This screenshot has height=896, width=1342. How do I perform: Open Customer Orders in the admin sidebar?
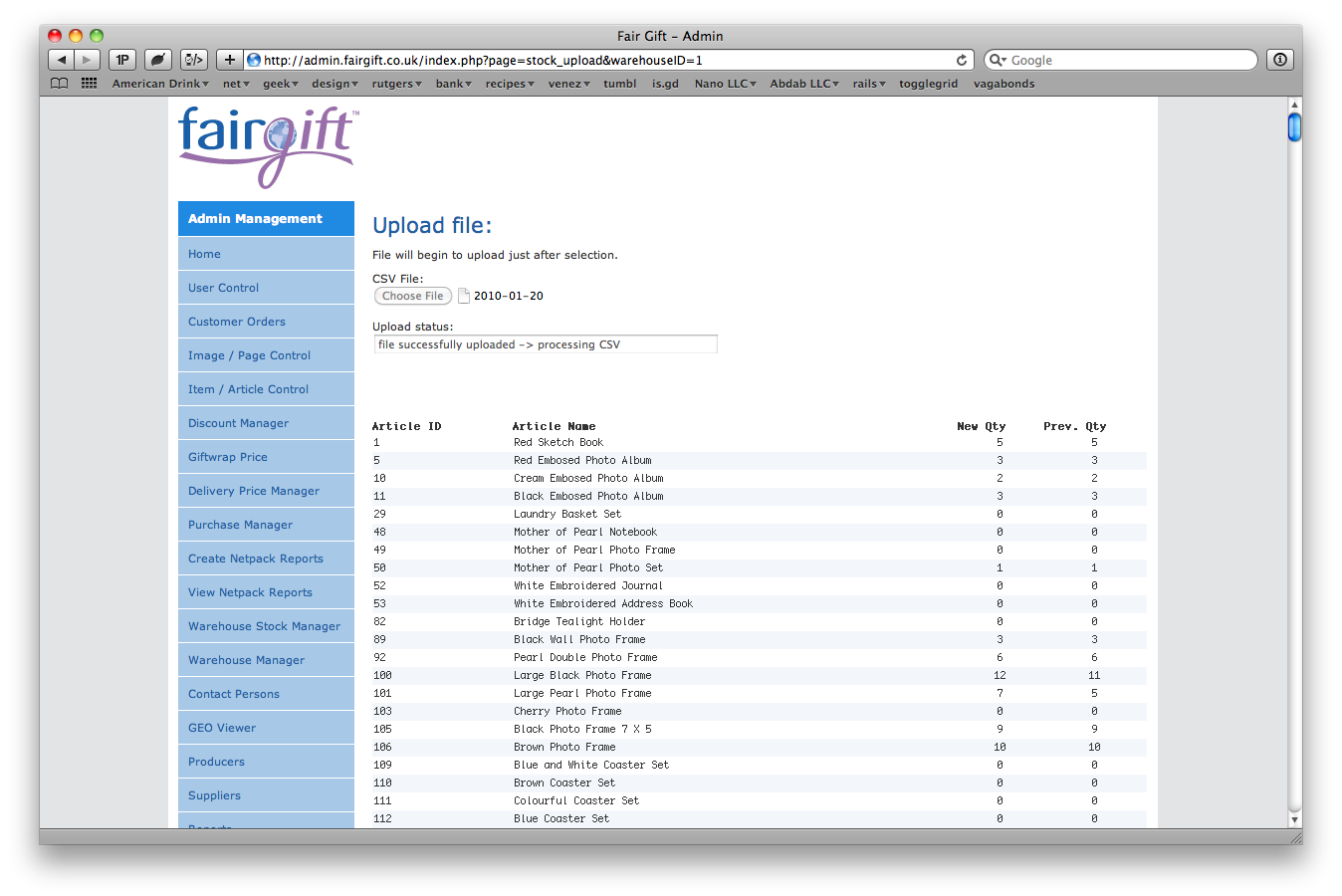237,322
